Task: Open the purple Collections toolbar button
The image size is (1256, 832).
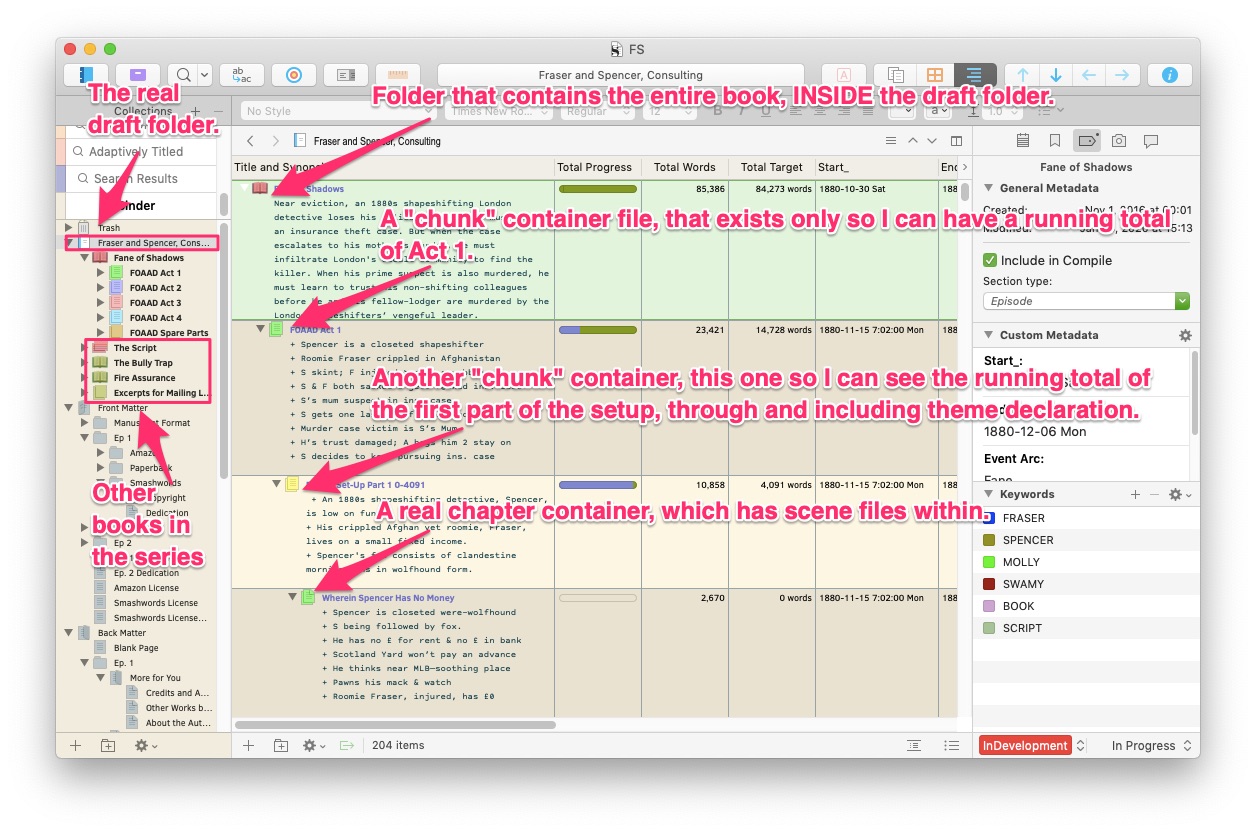Action: click(137, 75)
